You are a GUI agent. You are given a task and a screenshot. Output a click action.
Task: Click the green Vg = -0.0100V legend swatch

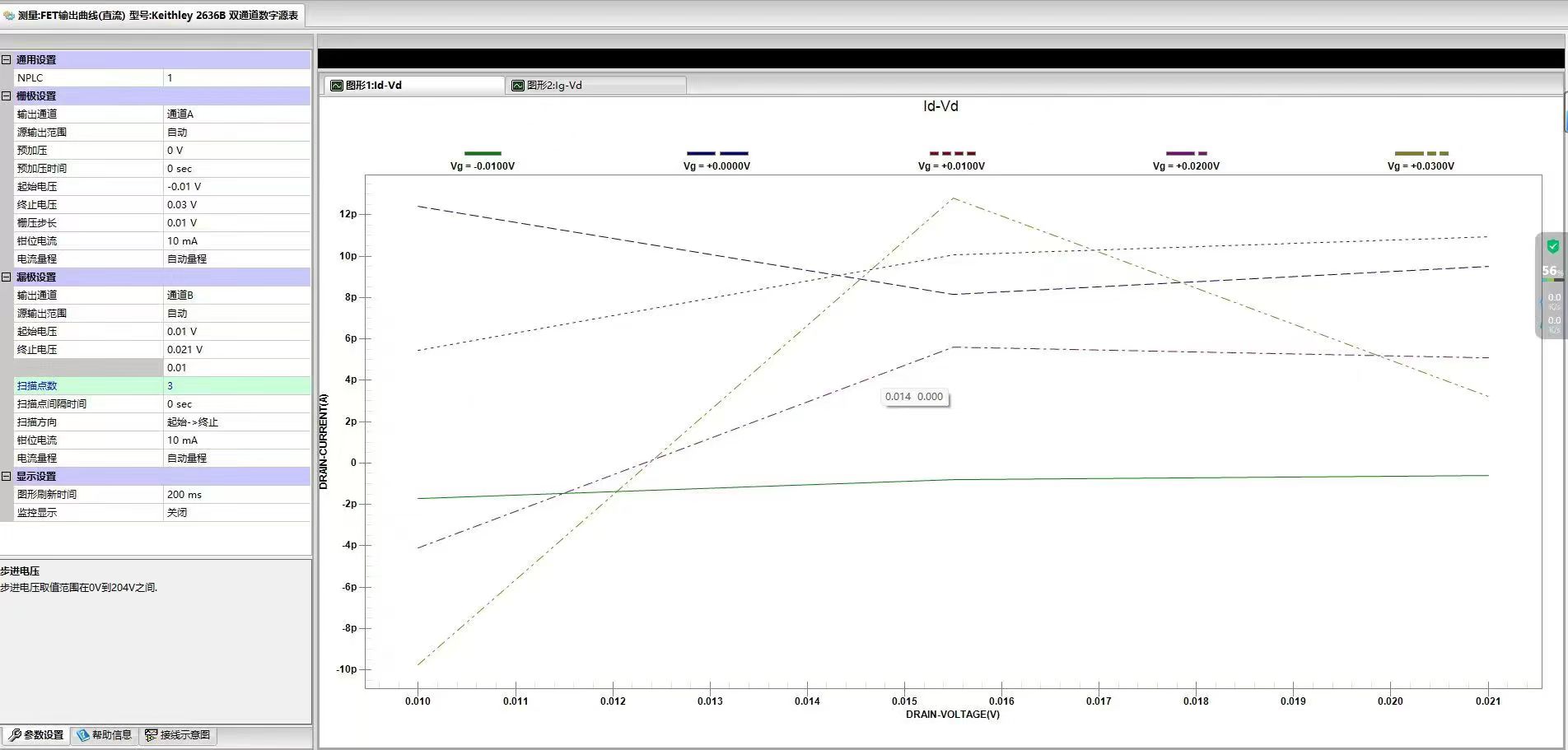[483, 153]
